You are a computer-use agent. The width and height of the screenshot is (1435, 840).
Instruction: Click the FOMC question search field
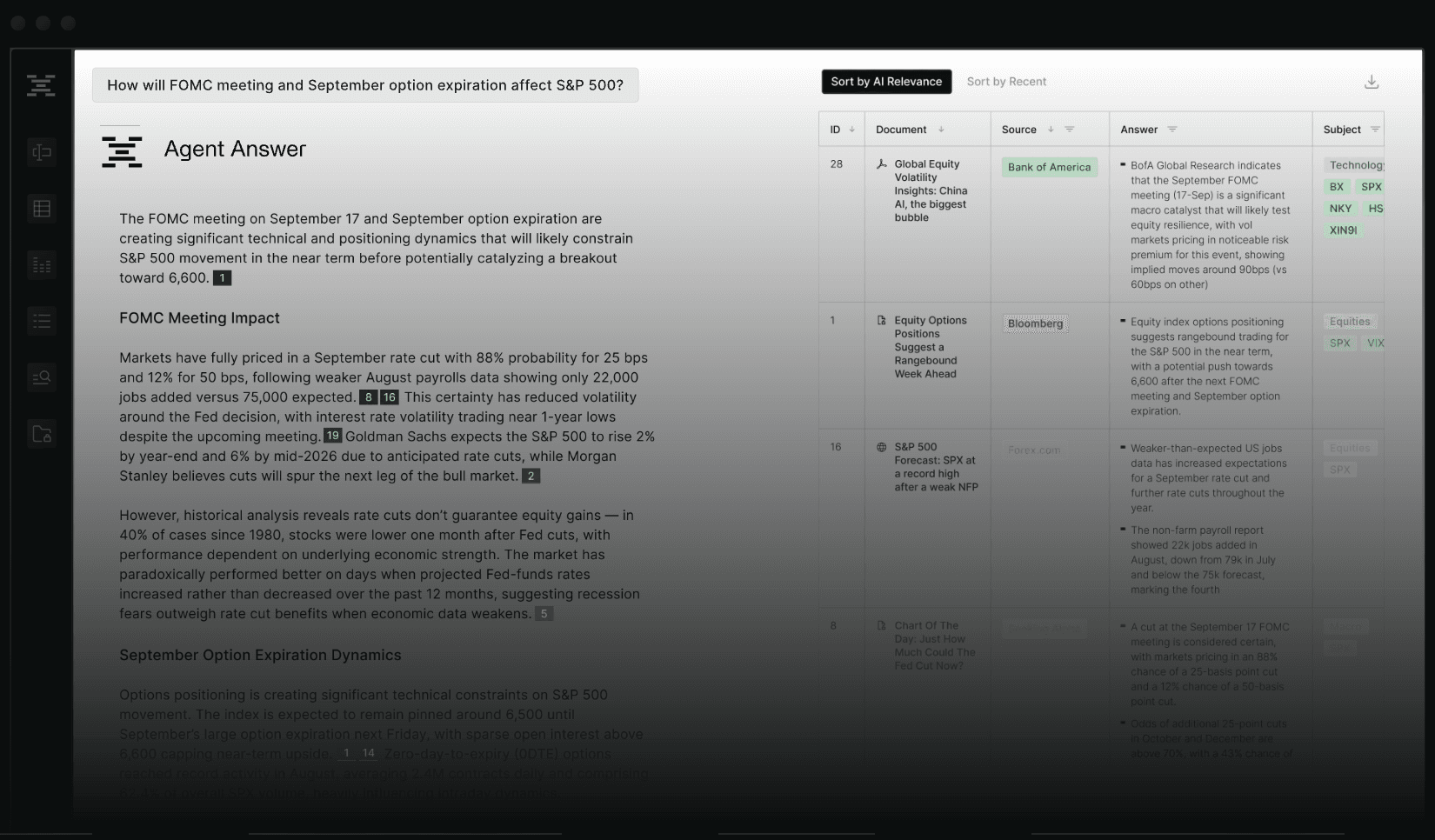pos(365,85)
